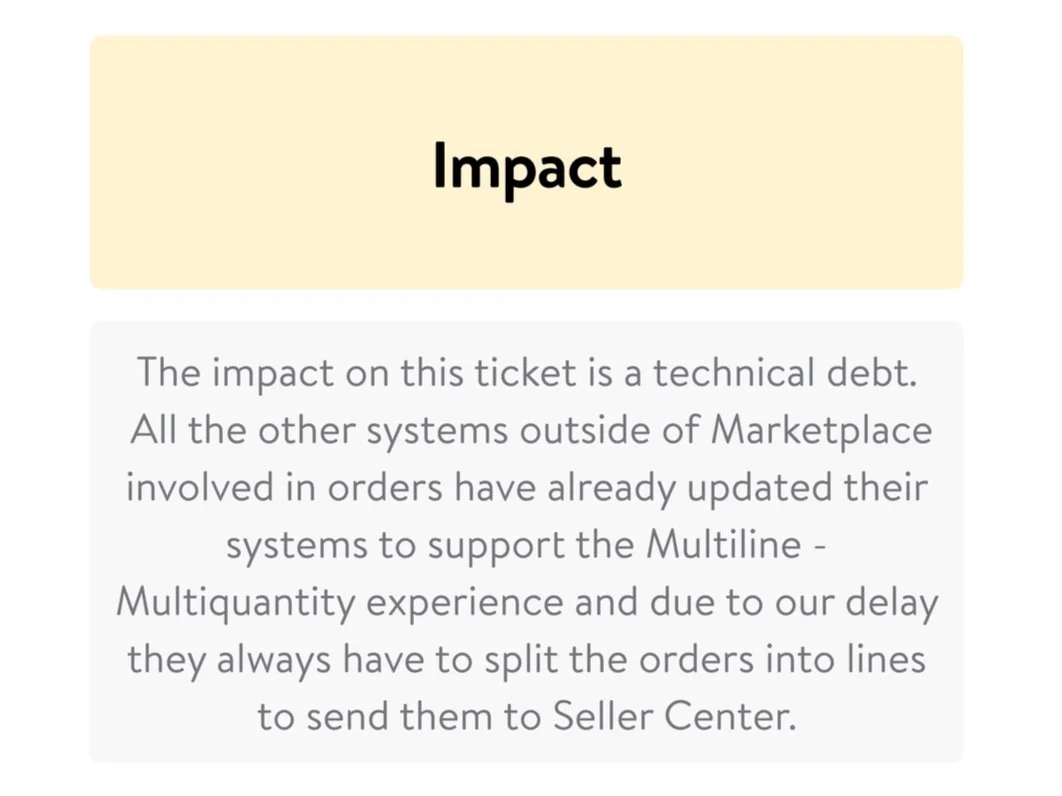Click the first line starting 'The impact'
Screen dimensions: 1062x796
click(527, 373)
